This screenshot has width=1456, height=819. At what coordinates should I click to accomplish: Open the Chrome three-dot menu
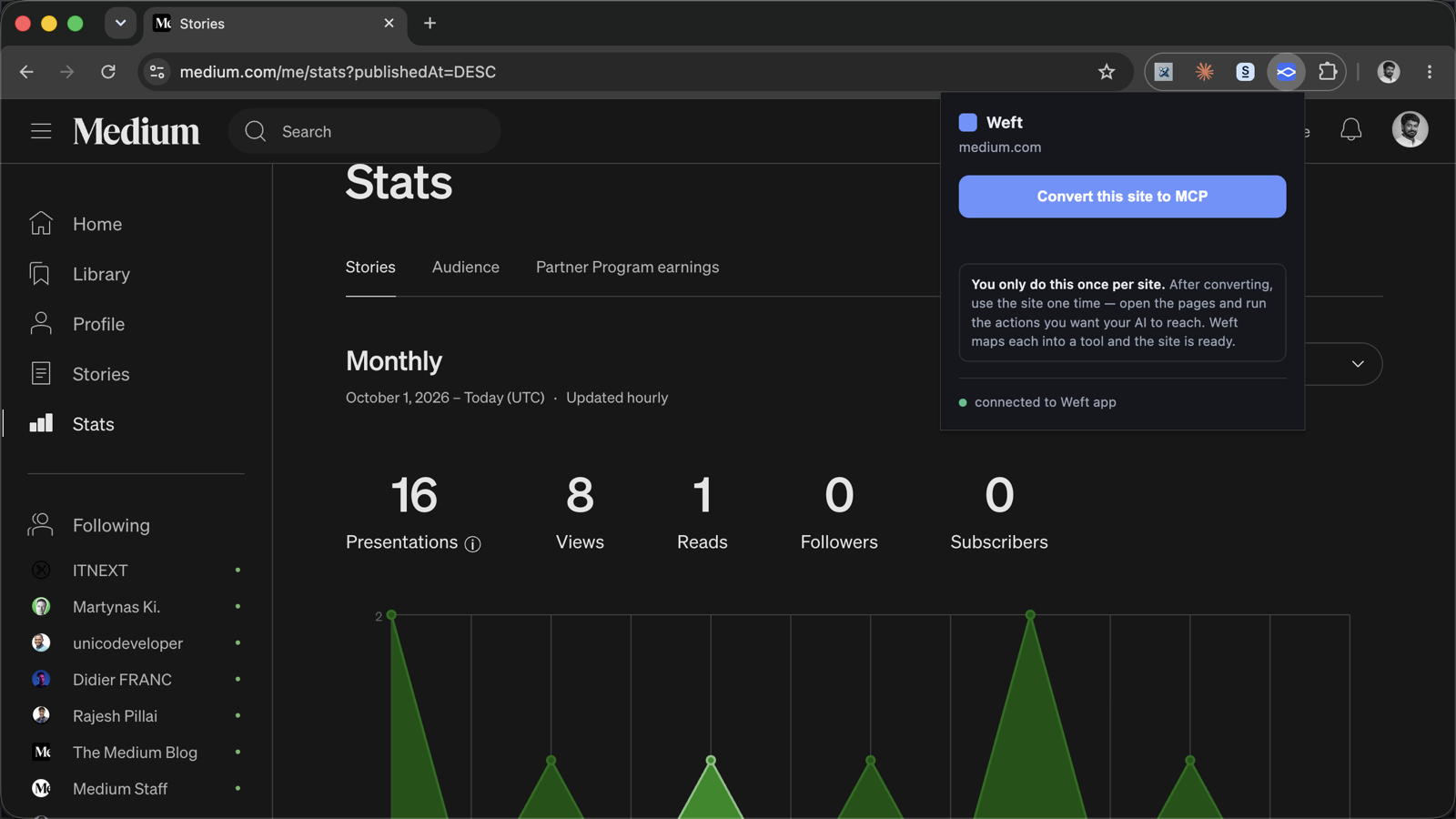click(1430, 72)
